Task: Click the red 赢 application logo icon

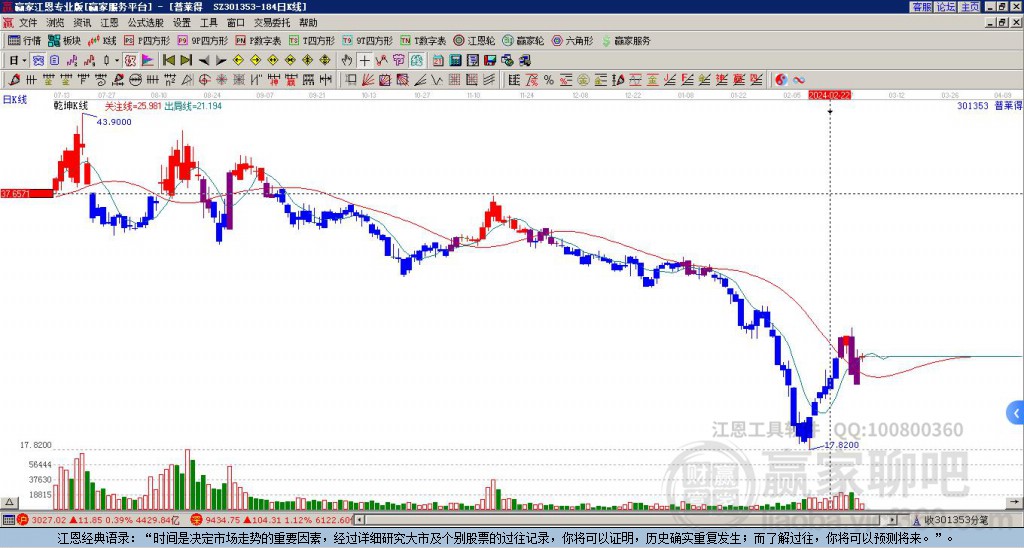Action: 8,23
